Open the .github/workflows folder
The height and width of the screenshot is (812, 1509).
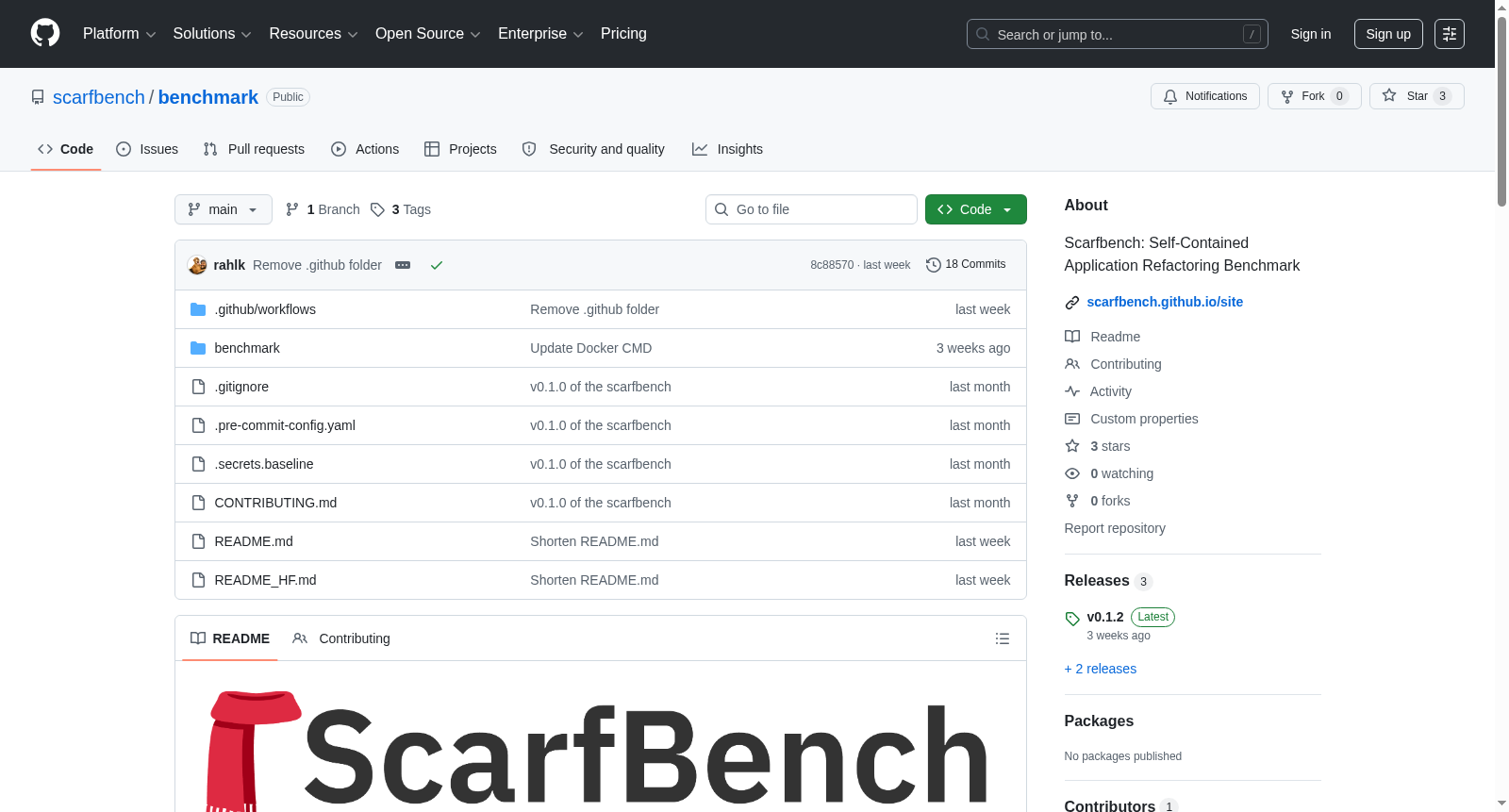265,309
